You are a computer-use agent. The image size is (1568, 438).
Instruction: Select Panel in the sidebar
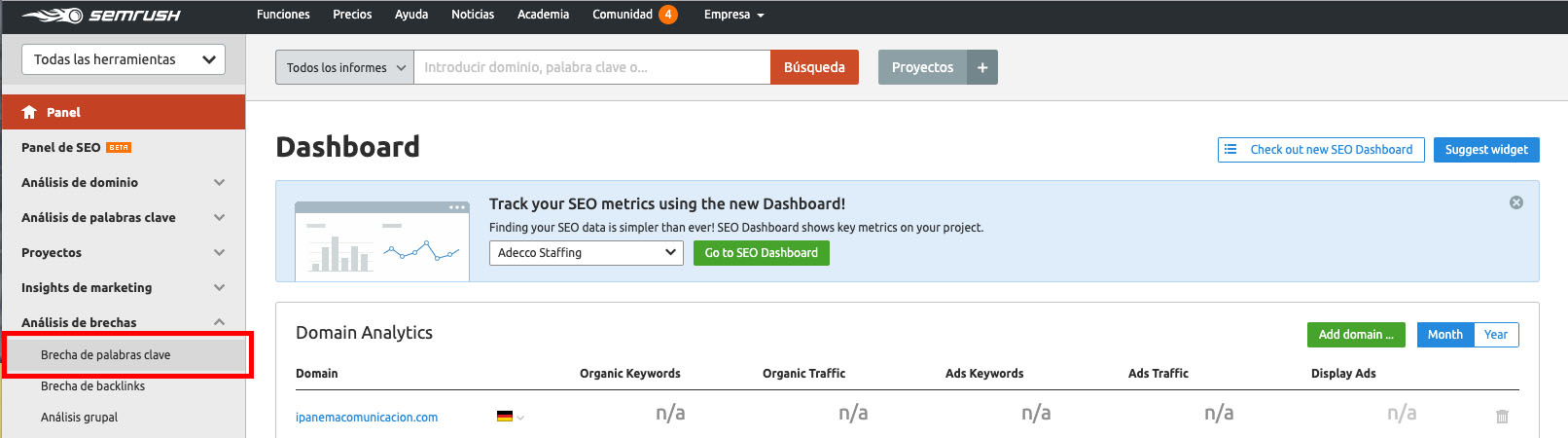pos(123,112)
